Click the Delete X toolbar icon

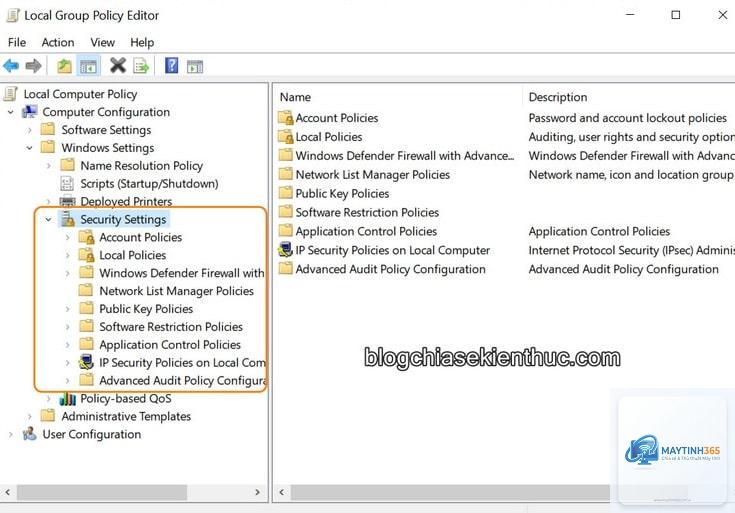tap(118, 66)
